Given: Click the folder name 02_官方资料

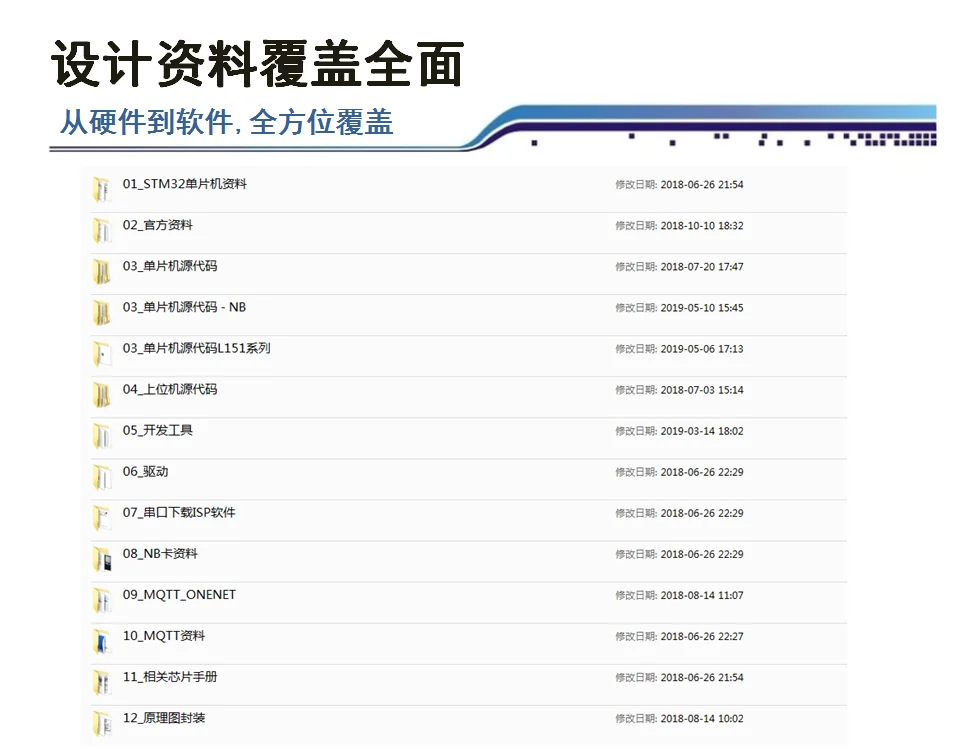Looking at the screenshot, I should tap(157, 225).
